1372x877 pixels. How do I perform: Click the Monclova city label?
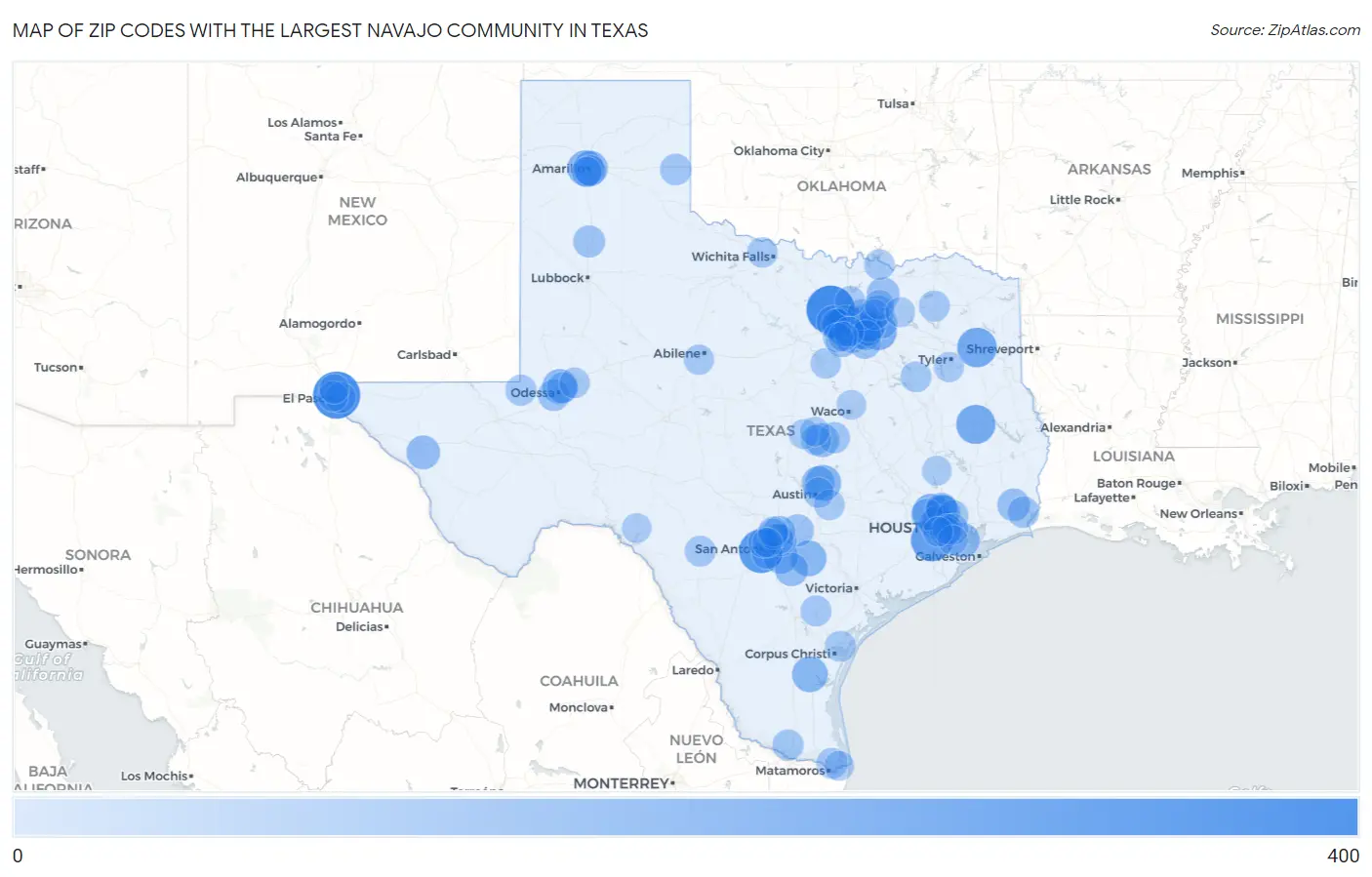click(x=581, y=708)
